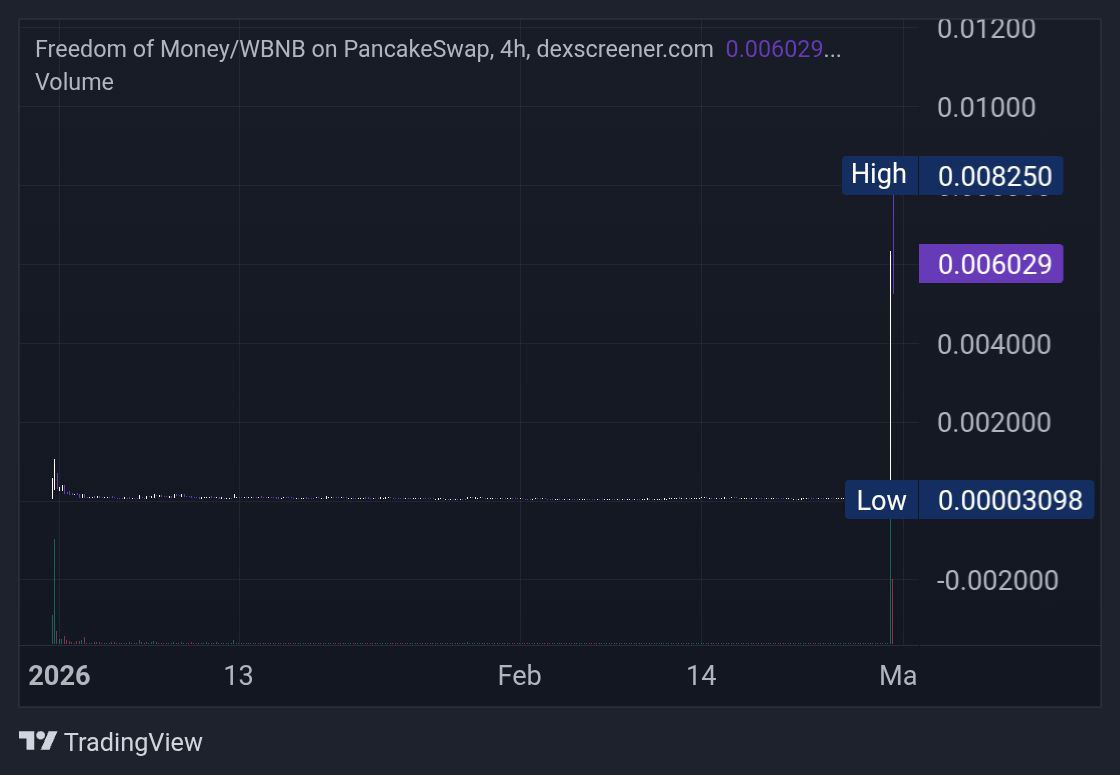Image resolution: width=1120 pixels, height=775 pixels.
Task: Select the Volume indicator label
Action: pos(74,81)
